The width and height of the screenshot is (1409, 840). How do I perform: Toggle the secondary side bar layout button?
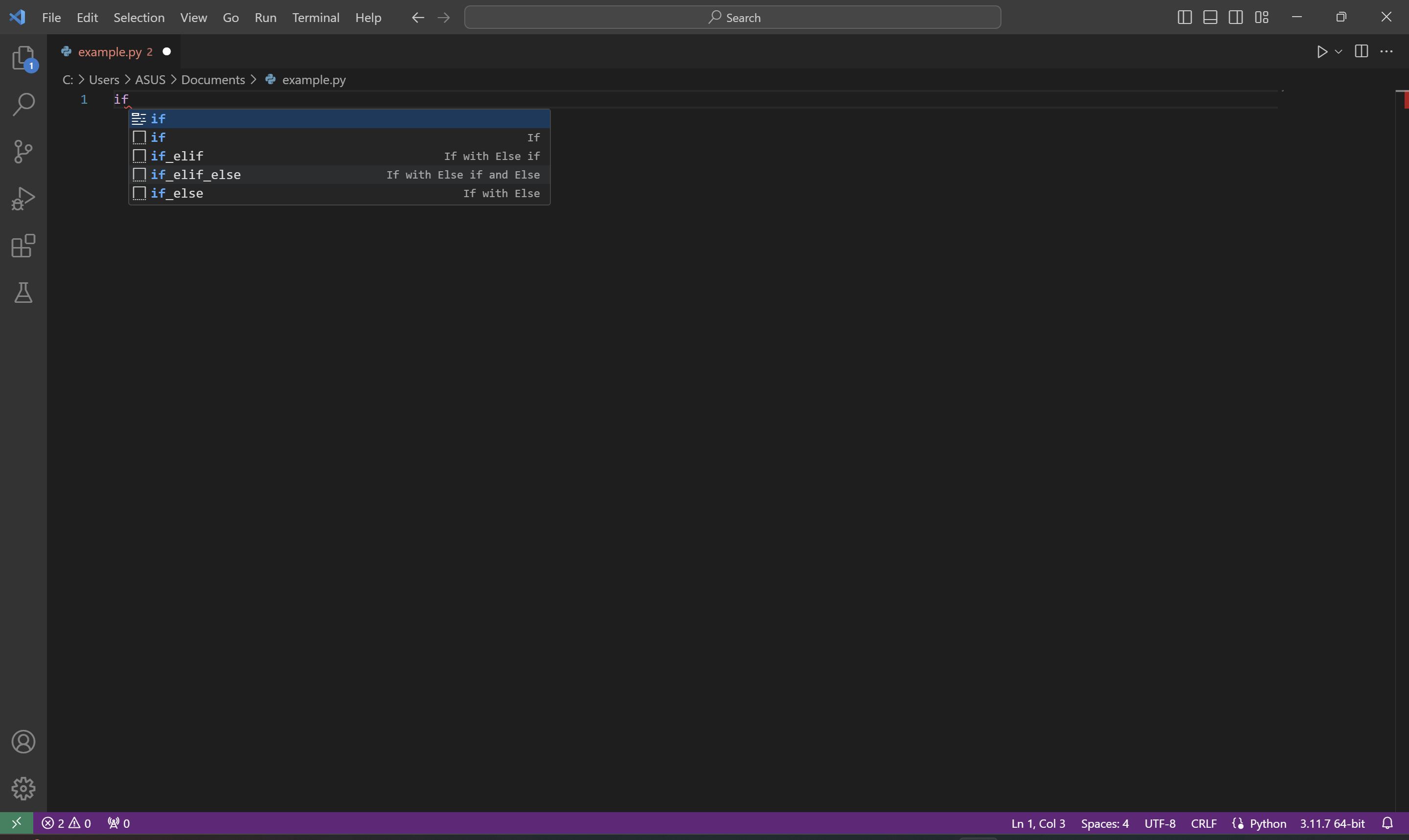[x=1236, y=18]
